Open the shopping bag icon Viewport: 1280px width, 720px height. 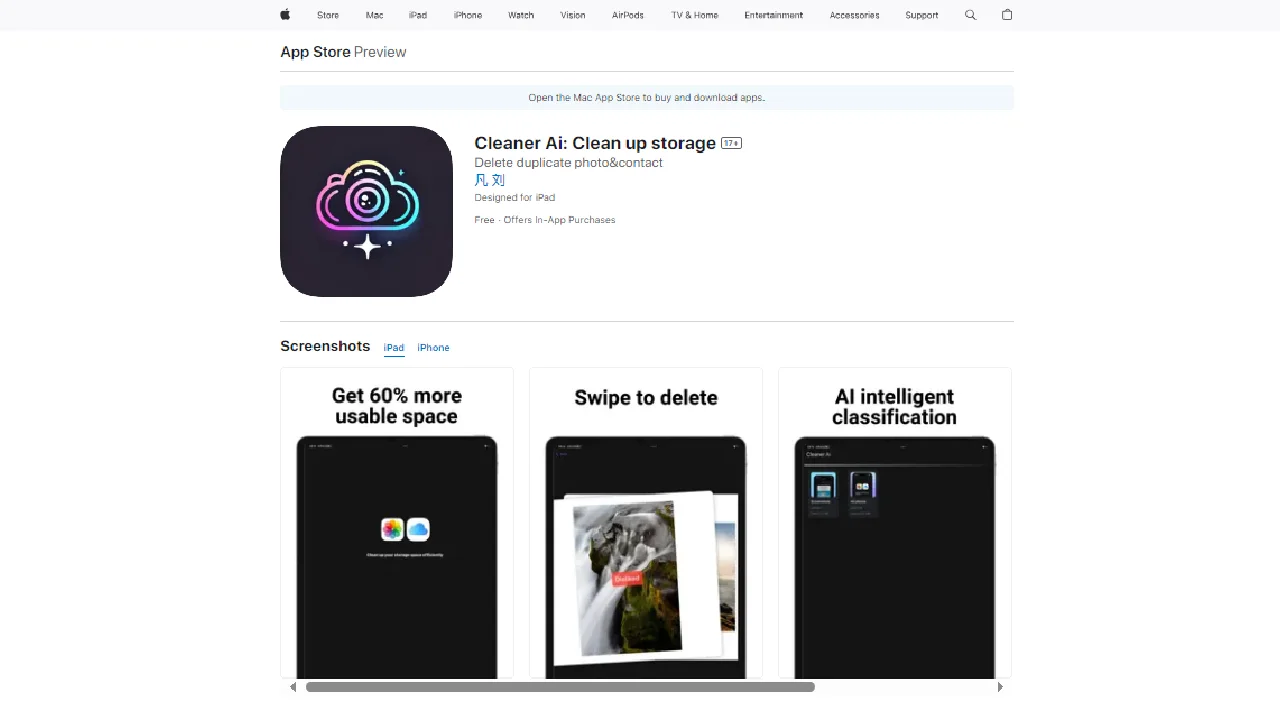[x=1007, y=15]
